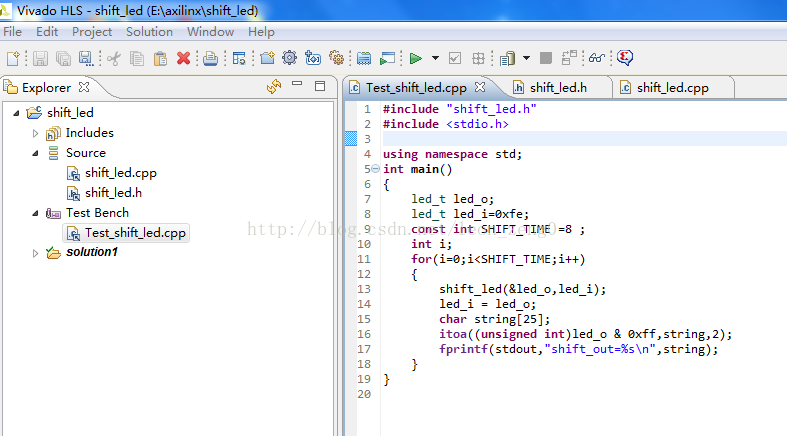The height and width of the screenshot is (436, 787).
Task: Expand the solution1 tree node
Action: (35, 253)
